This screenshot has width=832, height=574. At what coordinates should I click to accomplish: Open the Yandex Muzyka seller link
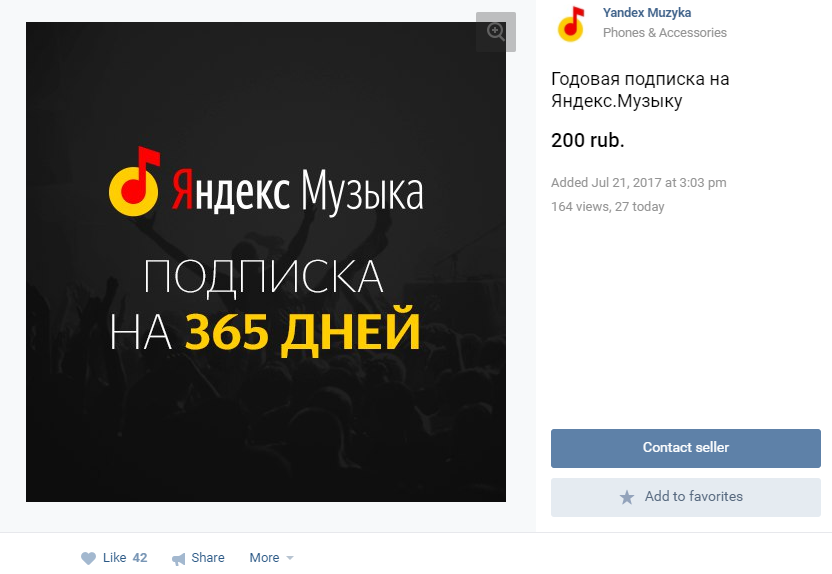[x=647, y=13]
